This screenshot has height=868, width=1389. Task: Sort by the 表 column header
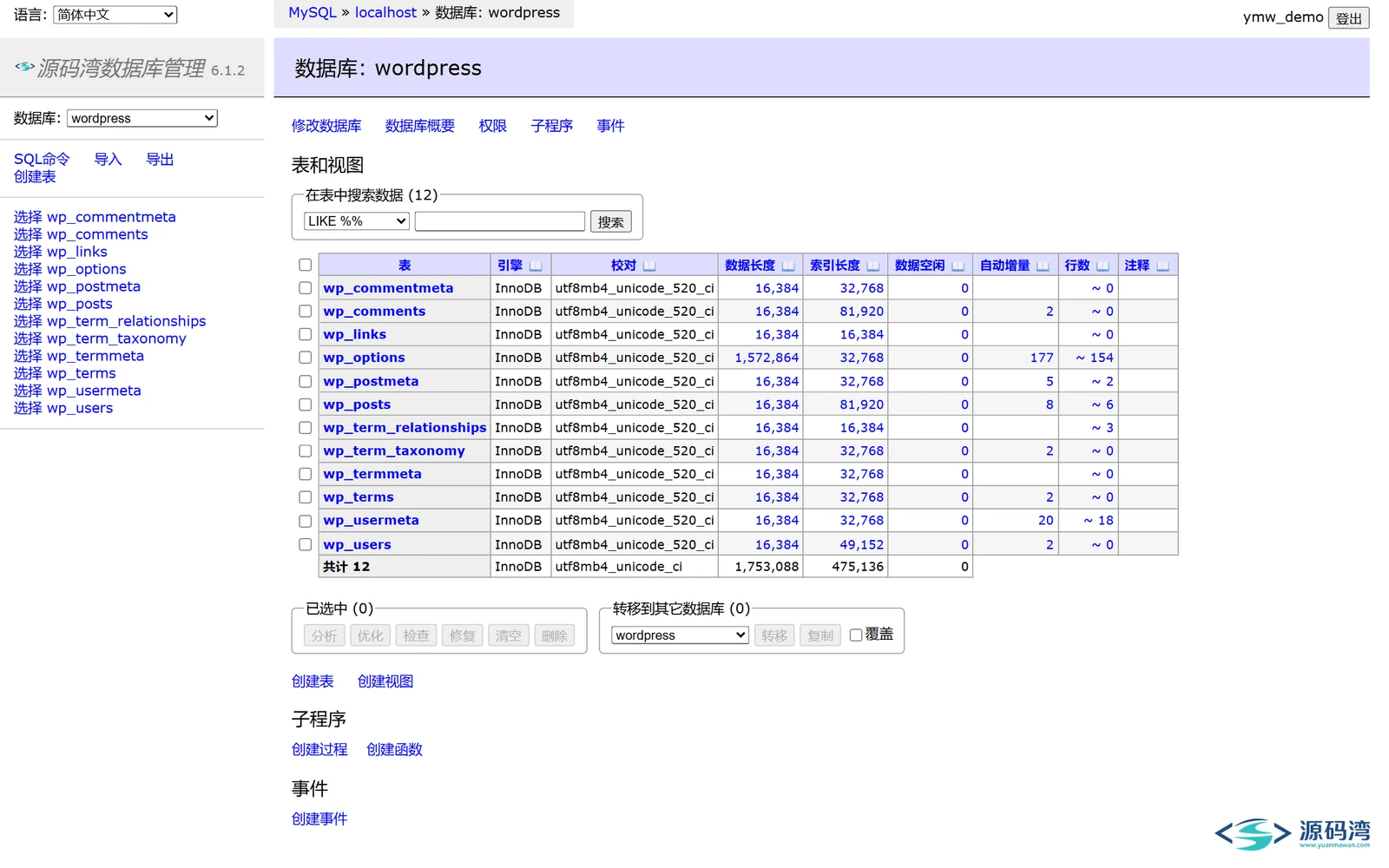click(x=405, y=266)
